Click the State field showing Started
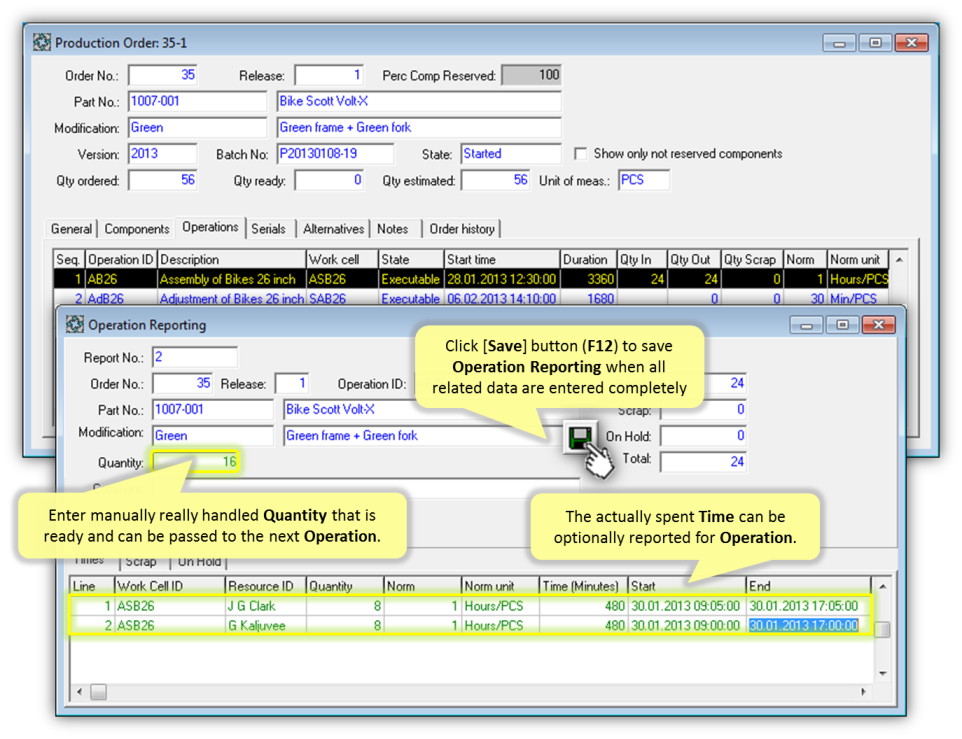 point(510,154)
